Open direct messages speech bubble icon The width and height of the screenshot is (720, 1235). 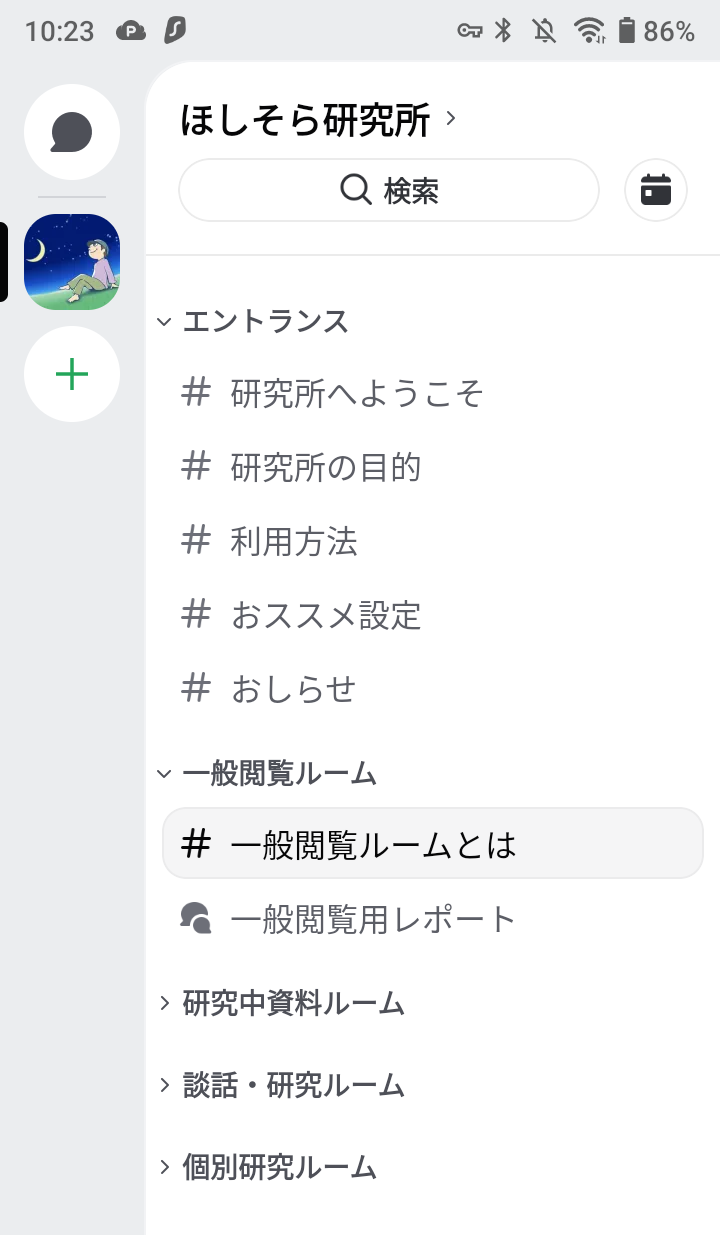tap(72, 132)
